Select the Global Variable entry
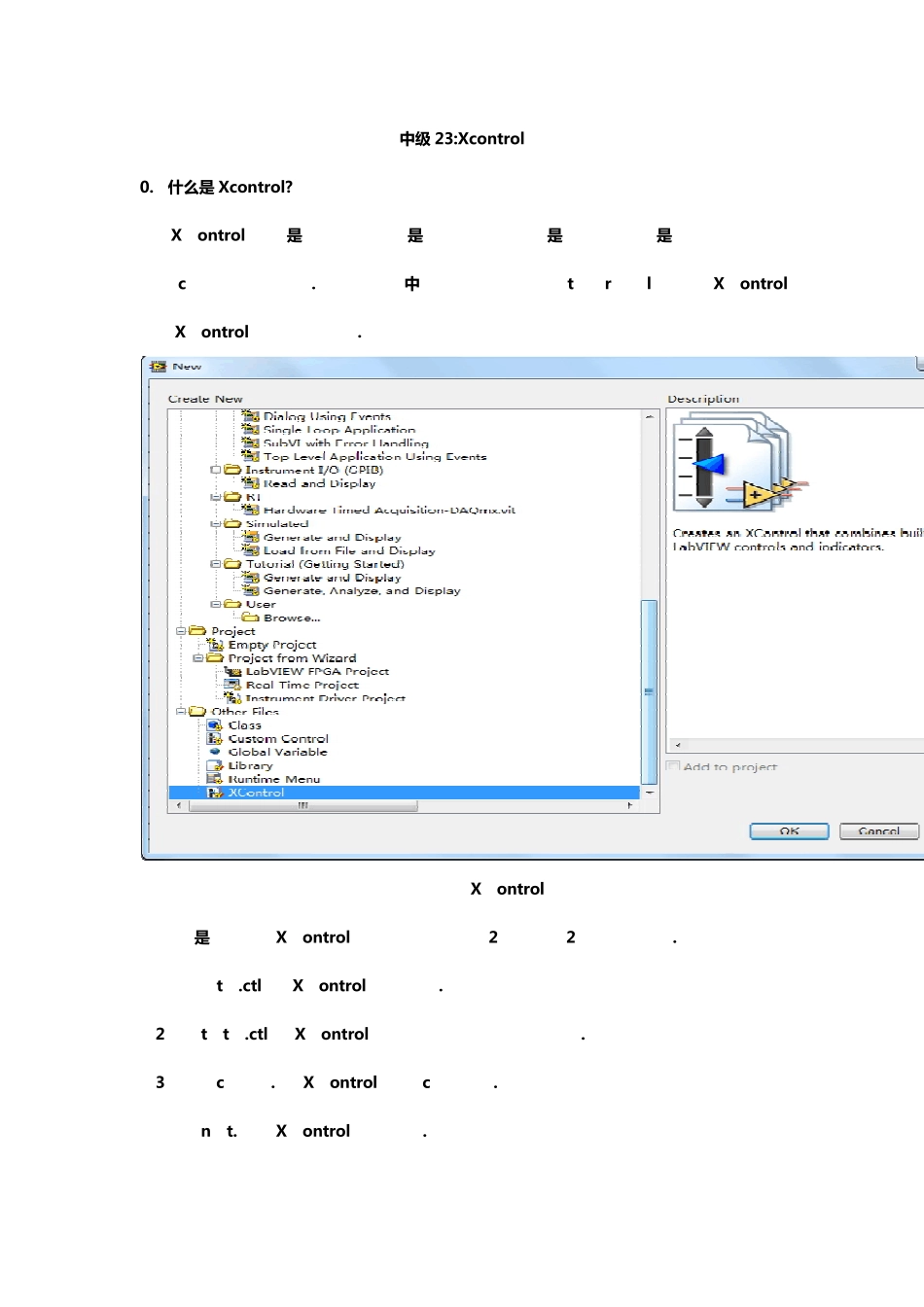Screen dimensions: 924x1307 point(277,752)
